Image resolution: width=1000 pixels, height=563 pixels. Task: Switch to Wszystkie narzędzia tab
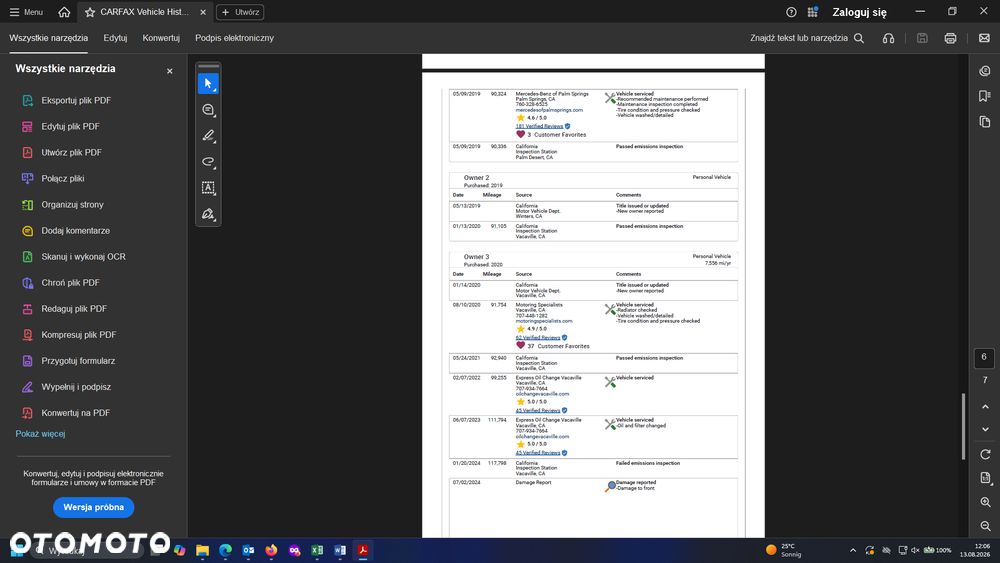coord(48,38)
